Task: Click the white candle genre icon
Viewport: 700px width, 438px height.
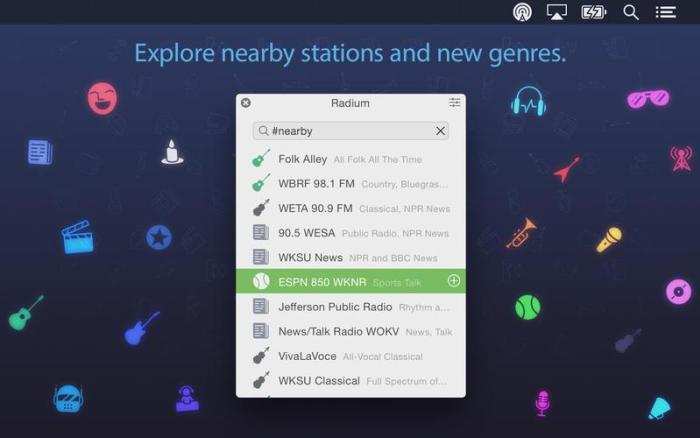Action: 172,152
